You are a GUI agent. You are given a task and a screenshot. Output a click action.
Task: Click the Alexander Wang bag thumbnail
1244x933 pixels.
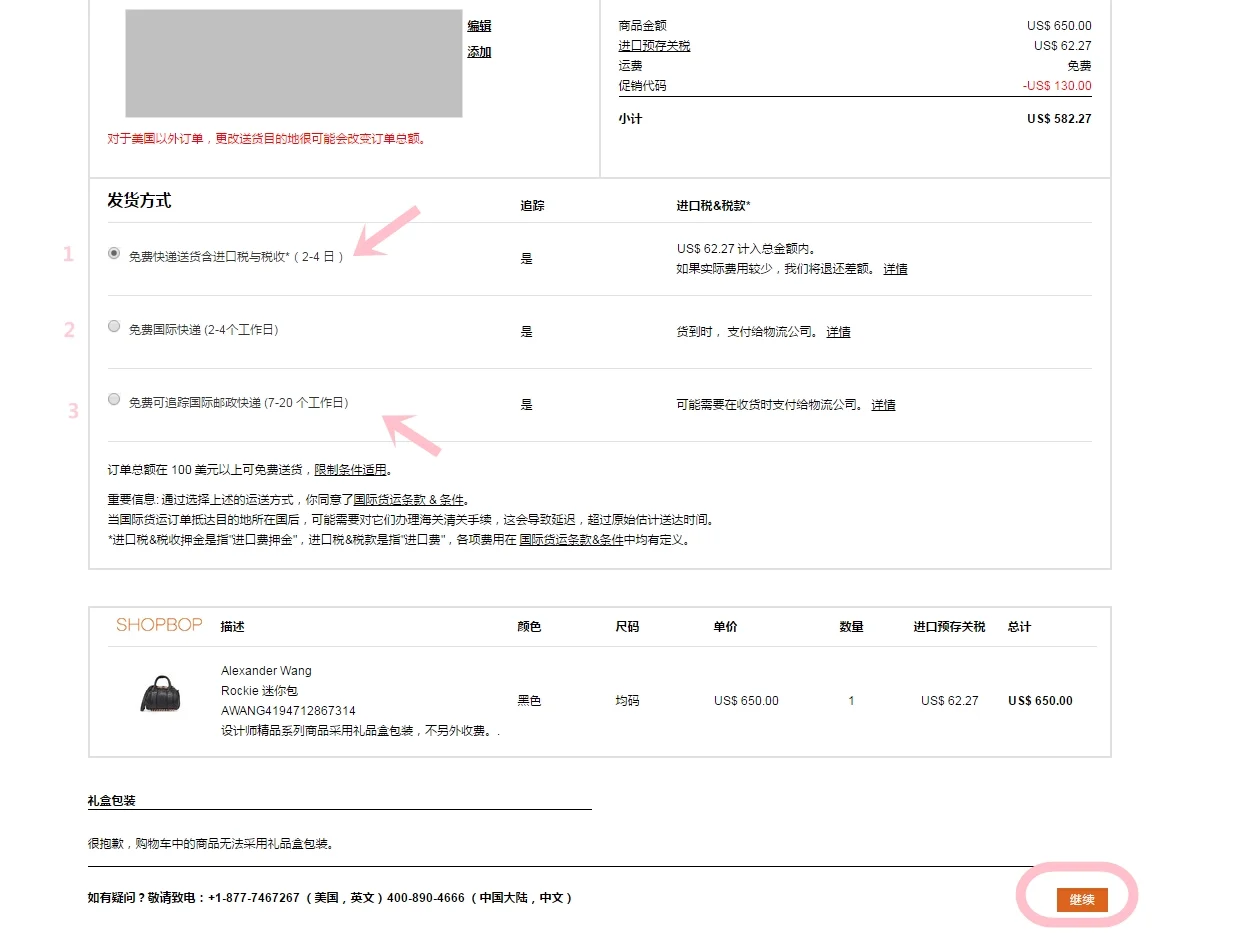(x=160, y=694)
